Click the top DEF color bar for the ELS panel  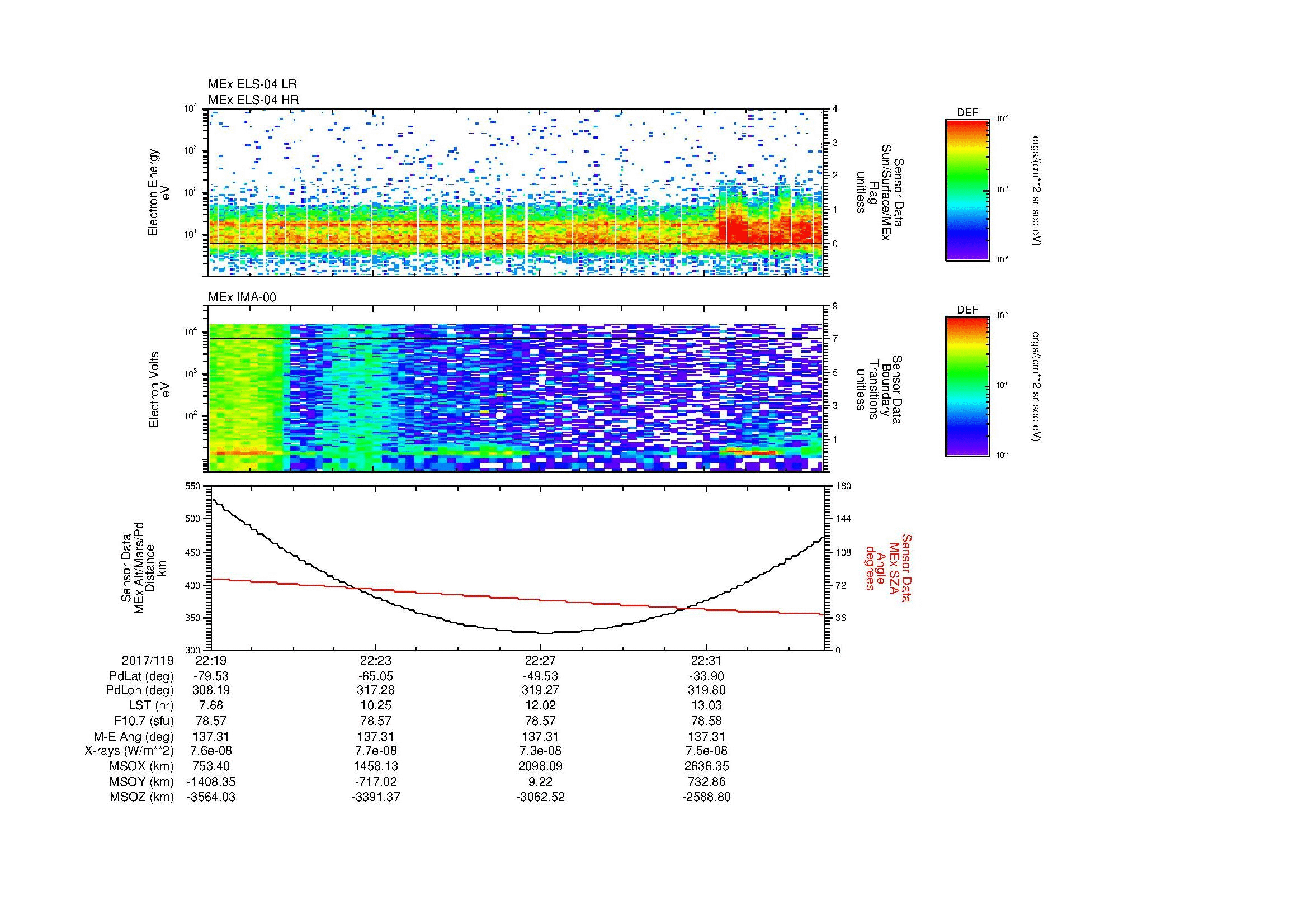click(x=967, y=189)
